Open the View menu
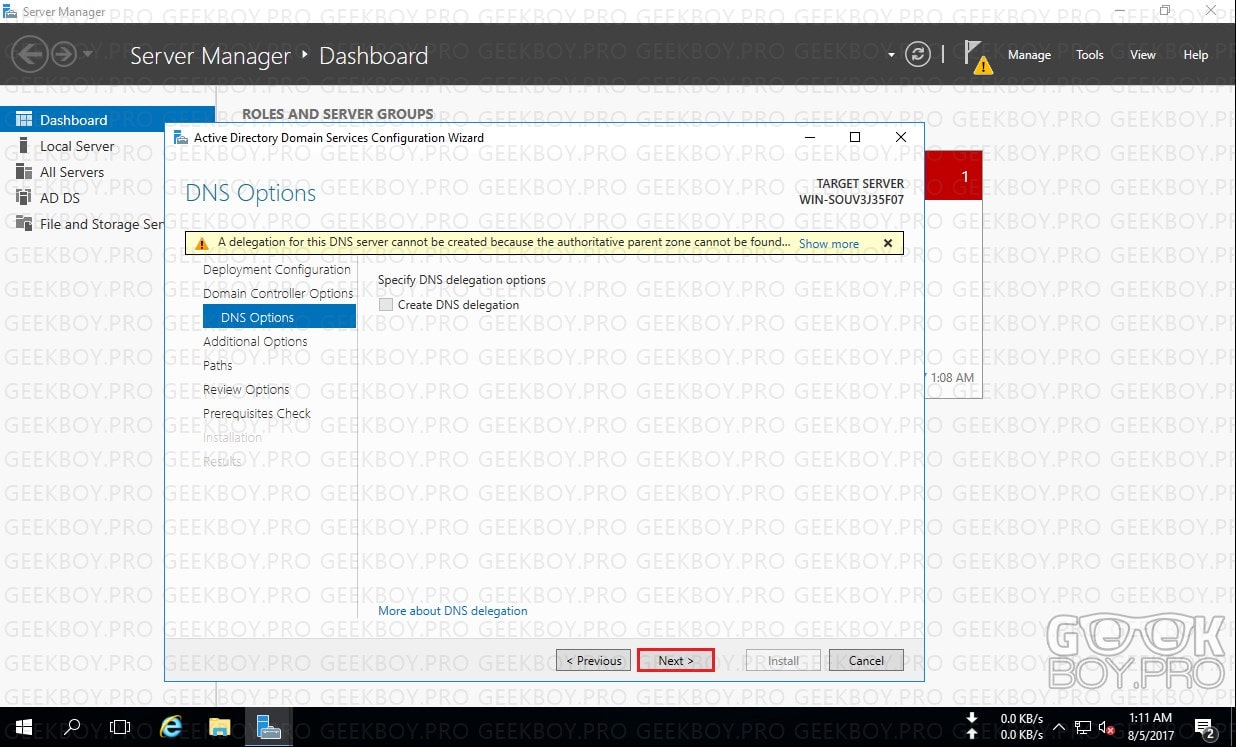This screenshot has height=747, width=1236. [1143, 55]
